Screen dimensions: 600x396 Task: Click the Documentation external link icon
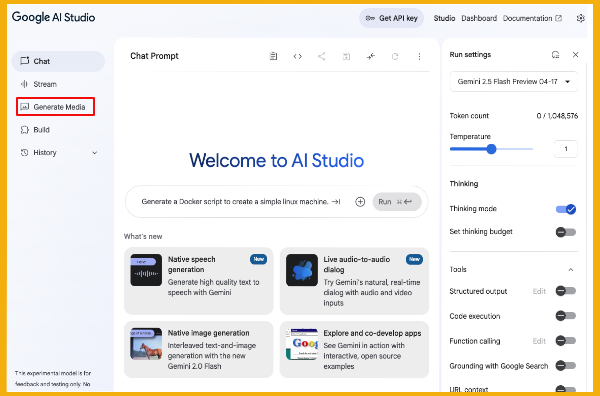tap(559, 18)
